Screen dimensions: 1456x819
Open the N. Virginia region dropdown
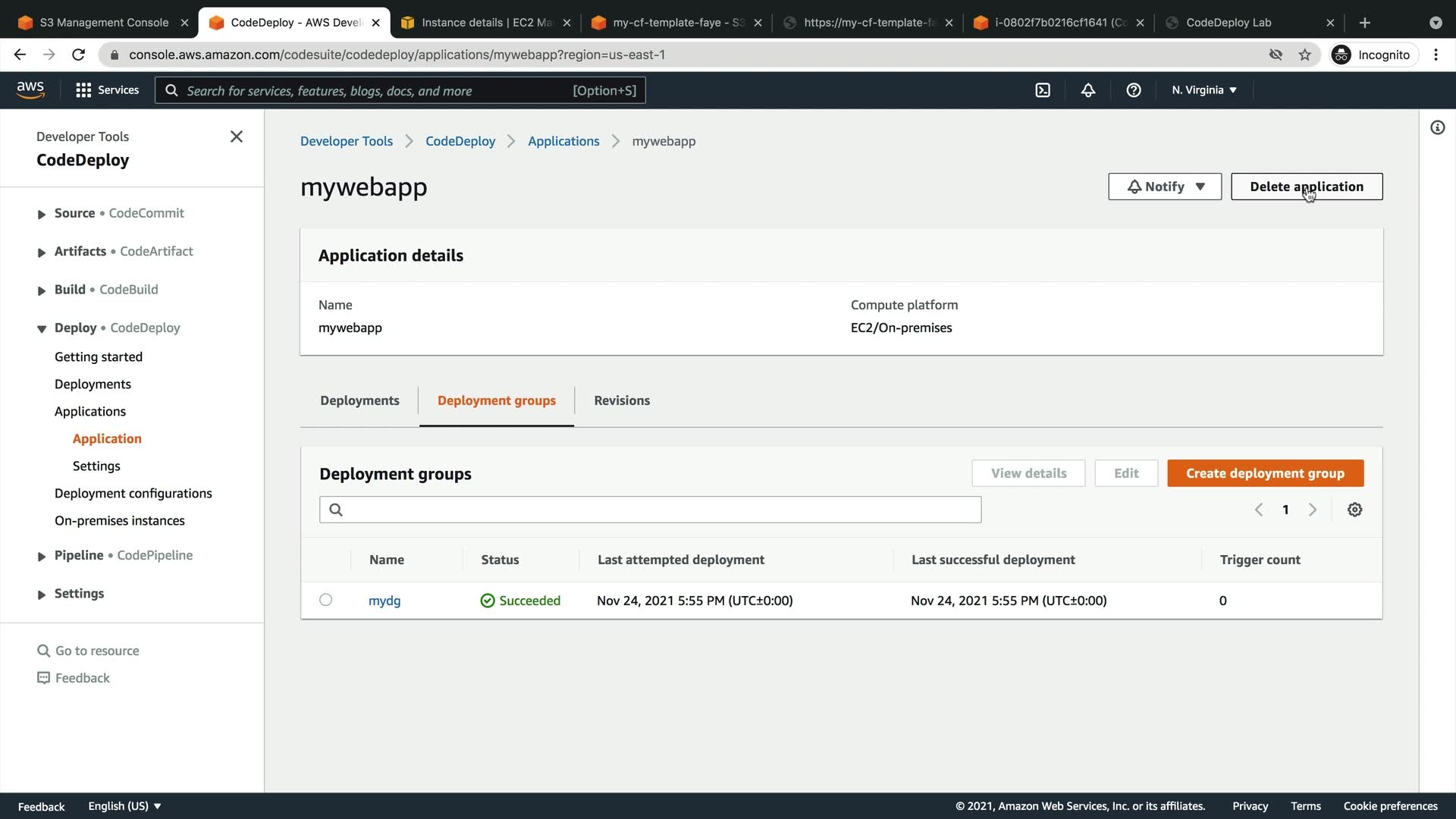1203,90
